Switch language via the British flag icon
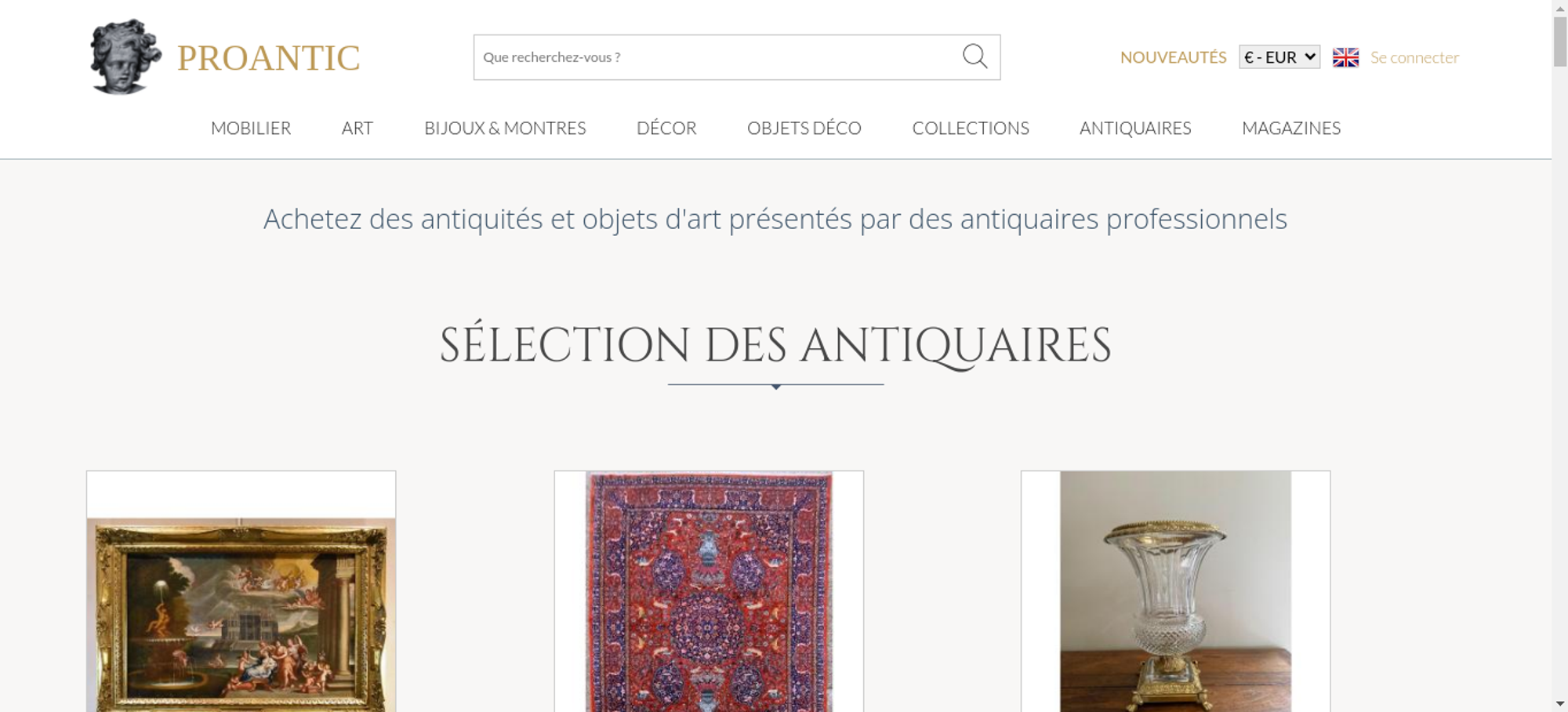 click(1345, 57)
